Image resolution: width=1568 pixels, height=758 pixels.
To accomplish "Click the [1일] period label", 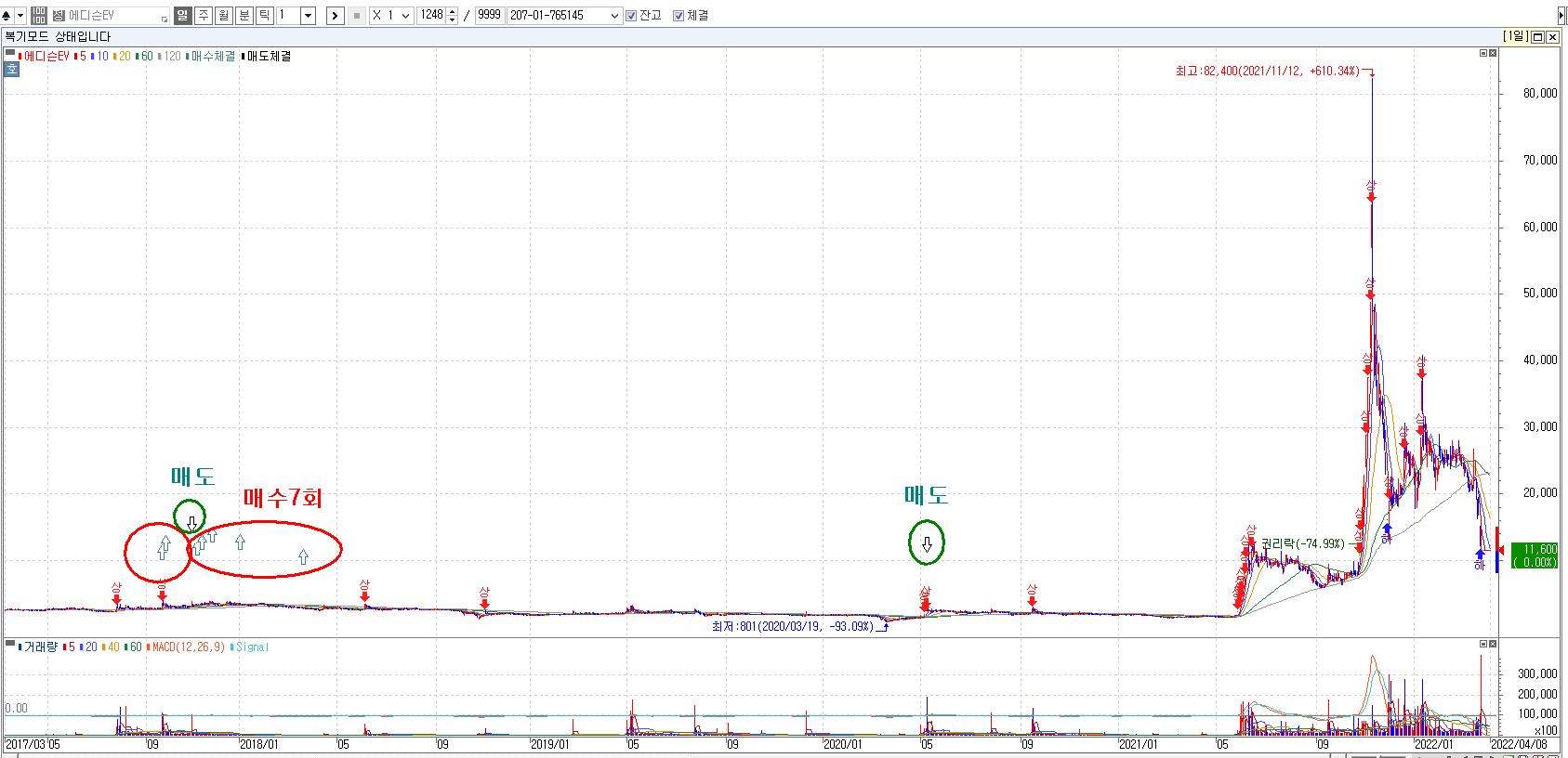I will 1514,36.
